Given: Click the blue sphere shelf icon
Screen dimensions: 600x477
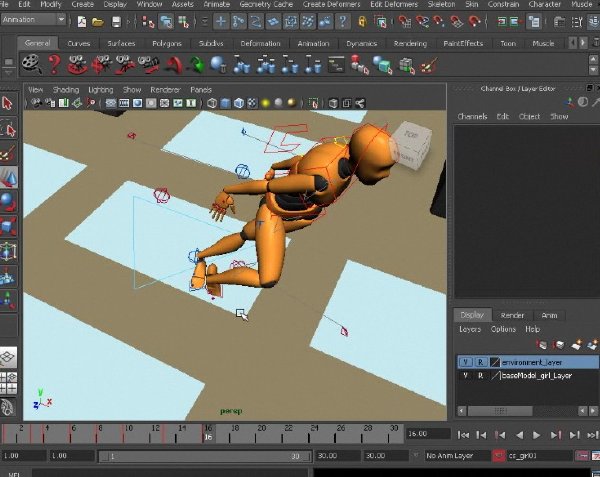Looking at the screenshot, I should click(218, 64).
